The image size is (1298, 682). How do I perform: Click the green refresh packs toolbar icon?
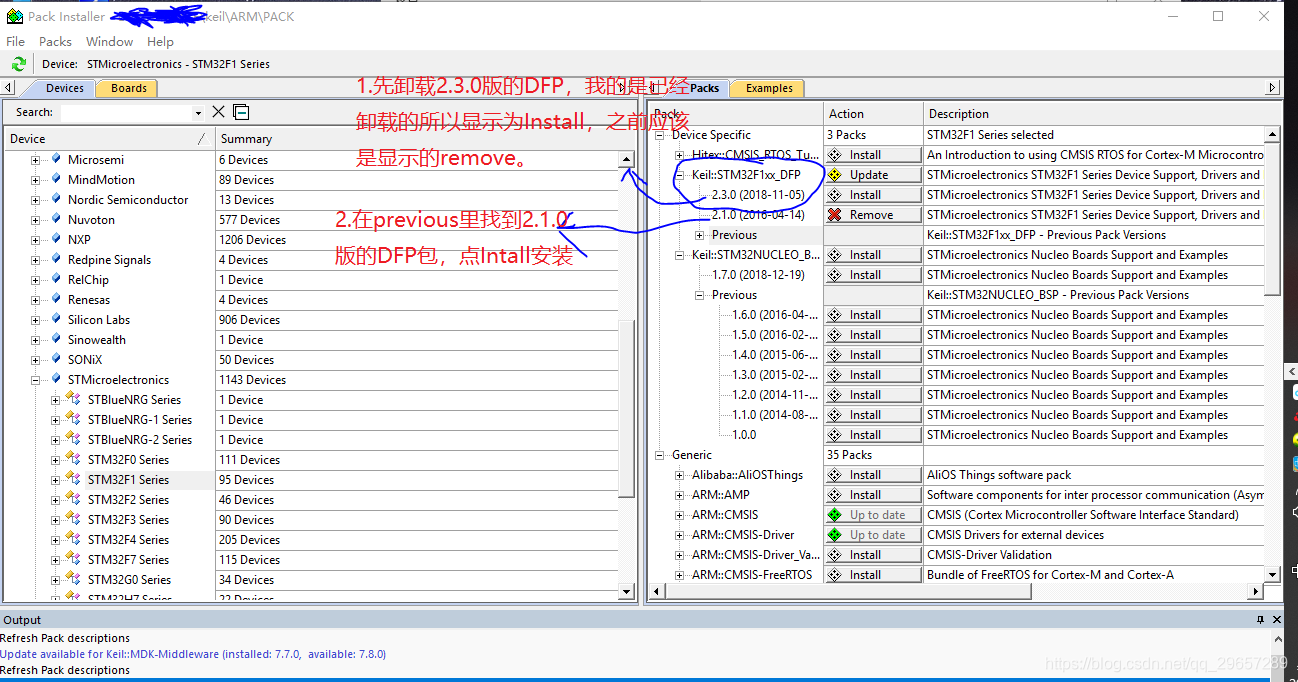[18, 64]
